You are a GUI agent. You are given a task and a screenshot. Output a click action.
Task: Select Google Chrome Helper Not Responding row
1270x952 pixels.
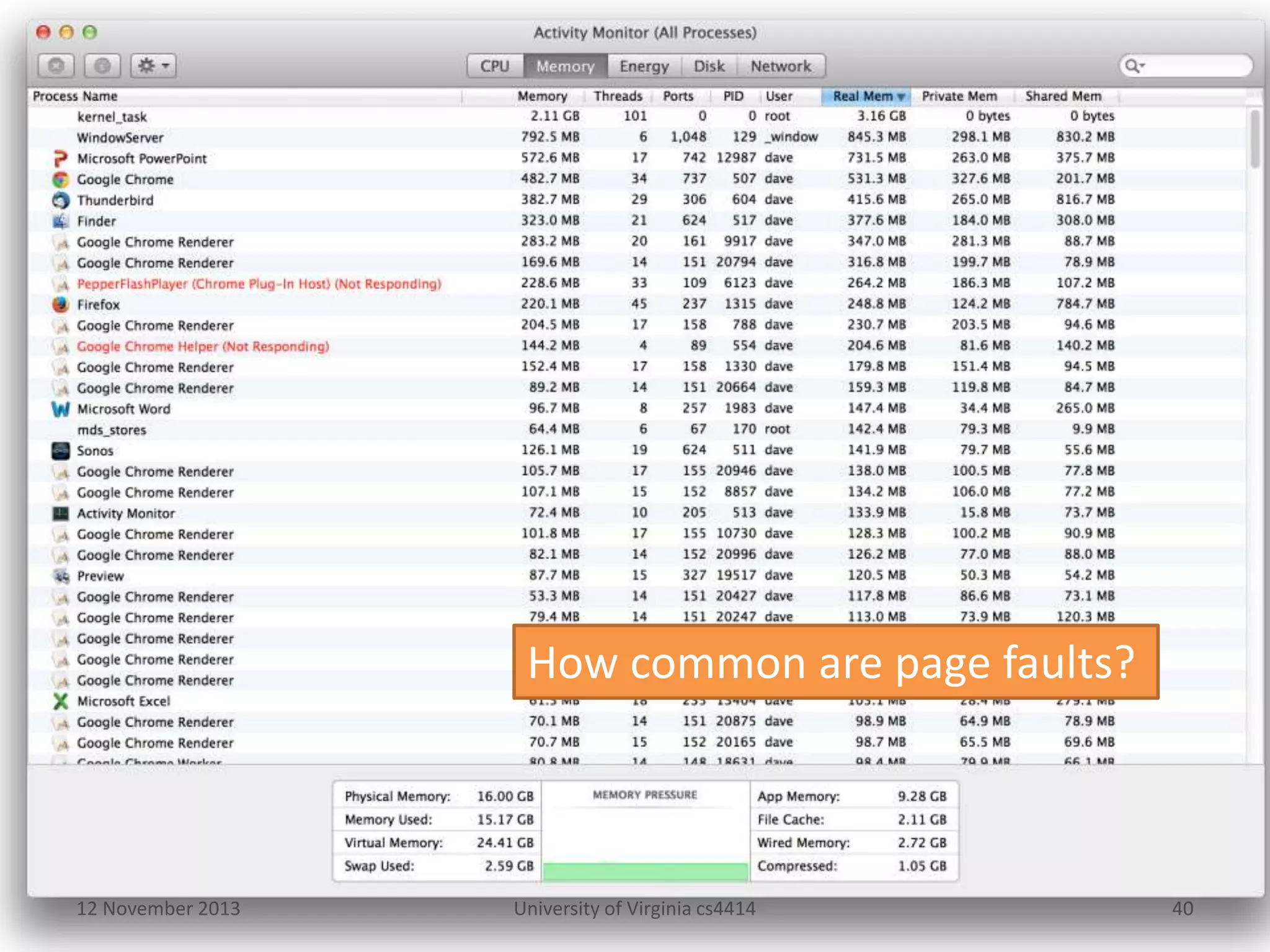point(637,346)
